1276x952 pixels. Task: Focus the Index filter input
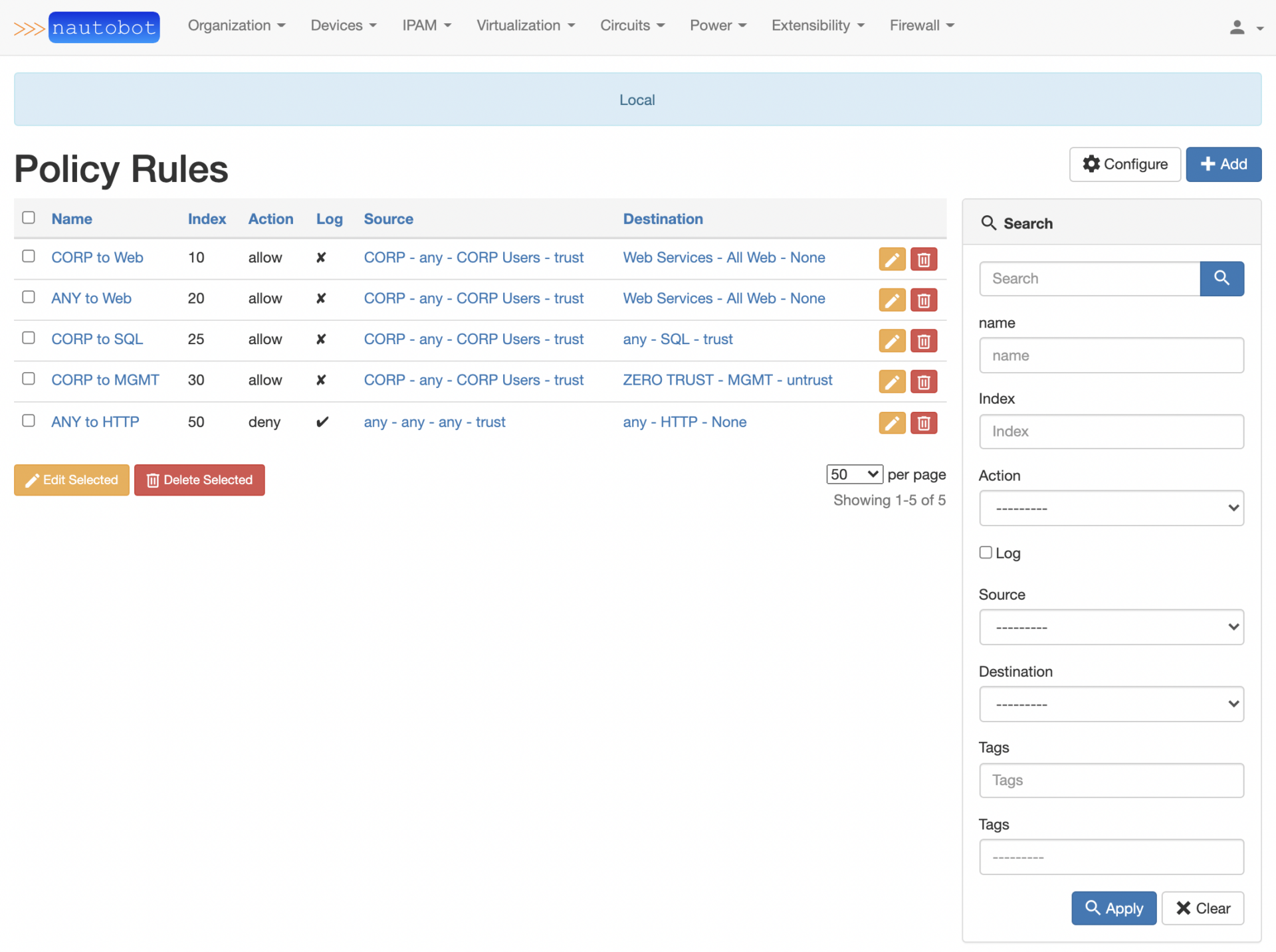click(x=1111, y=432)
